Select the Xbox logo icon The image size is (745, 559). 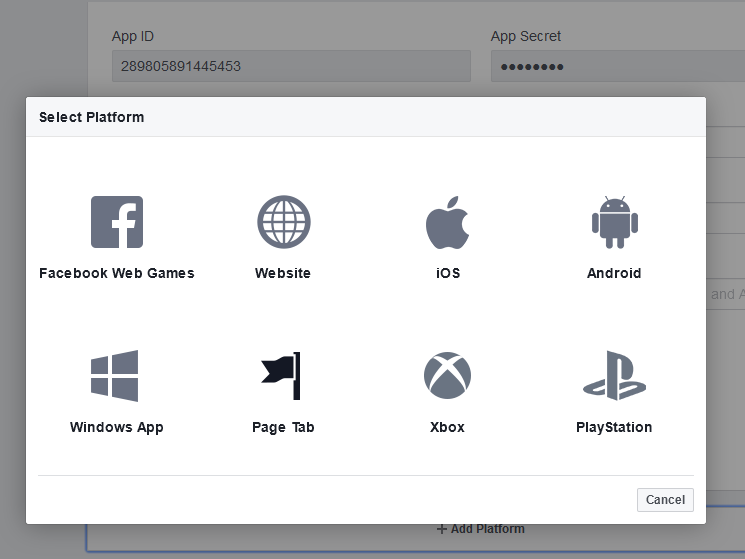(447, 376)
